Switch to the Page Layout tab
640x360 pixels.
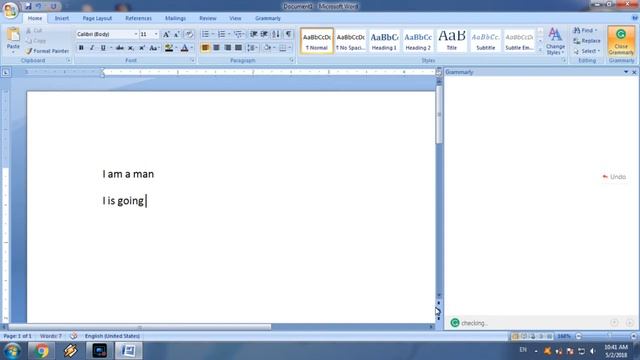pyautogui.click(x=97, y=18)
